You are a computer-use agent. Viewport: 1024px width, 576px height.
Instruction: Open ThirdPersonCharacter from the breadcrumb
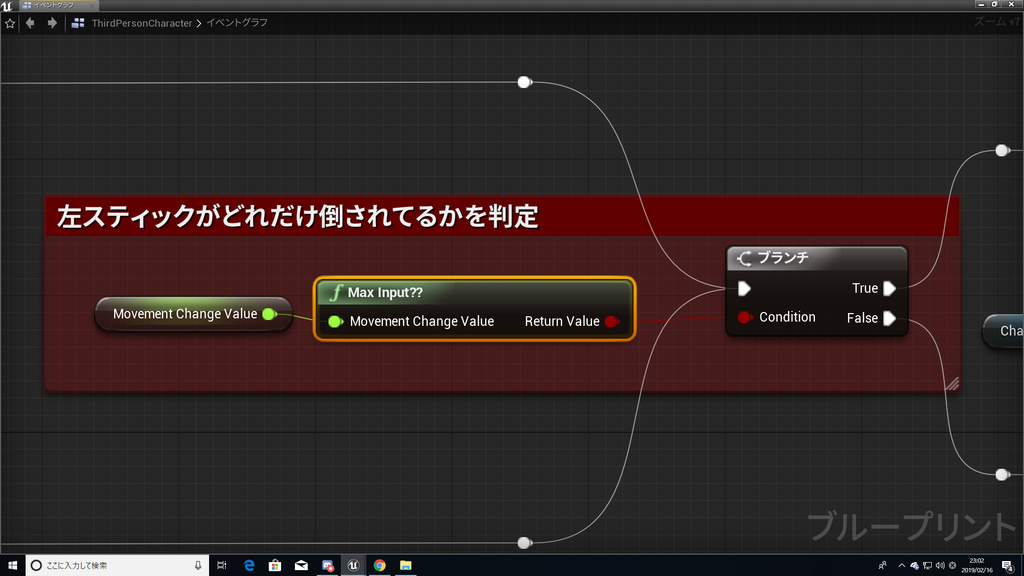(x=140, y=22)
